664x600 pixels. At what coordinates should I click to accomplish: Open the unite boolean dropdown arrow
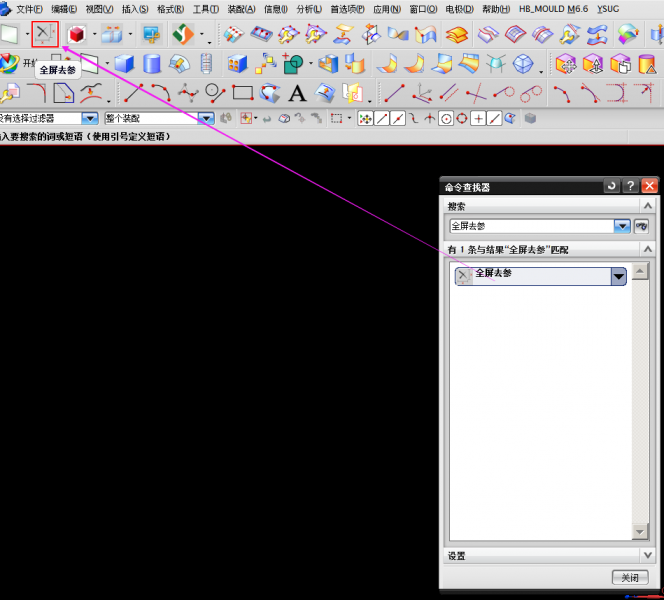[311, 64]
